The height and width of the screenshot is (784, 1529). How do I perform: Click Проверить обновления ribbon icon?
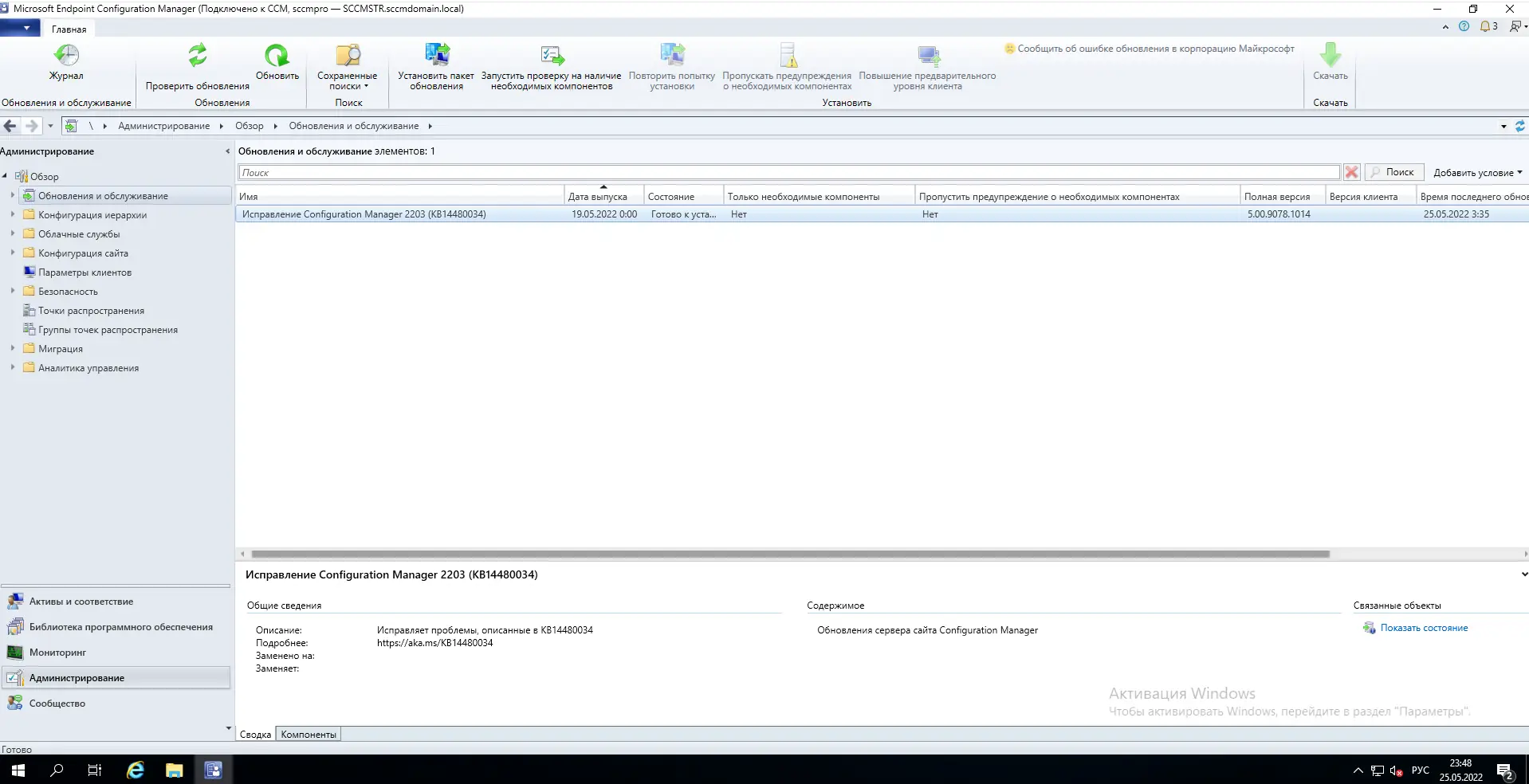coord(197,67)
